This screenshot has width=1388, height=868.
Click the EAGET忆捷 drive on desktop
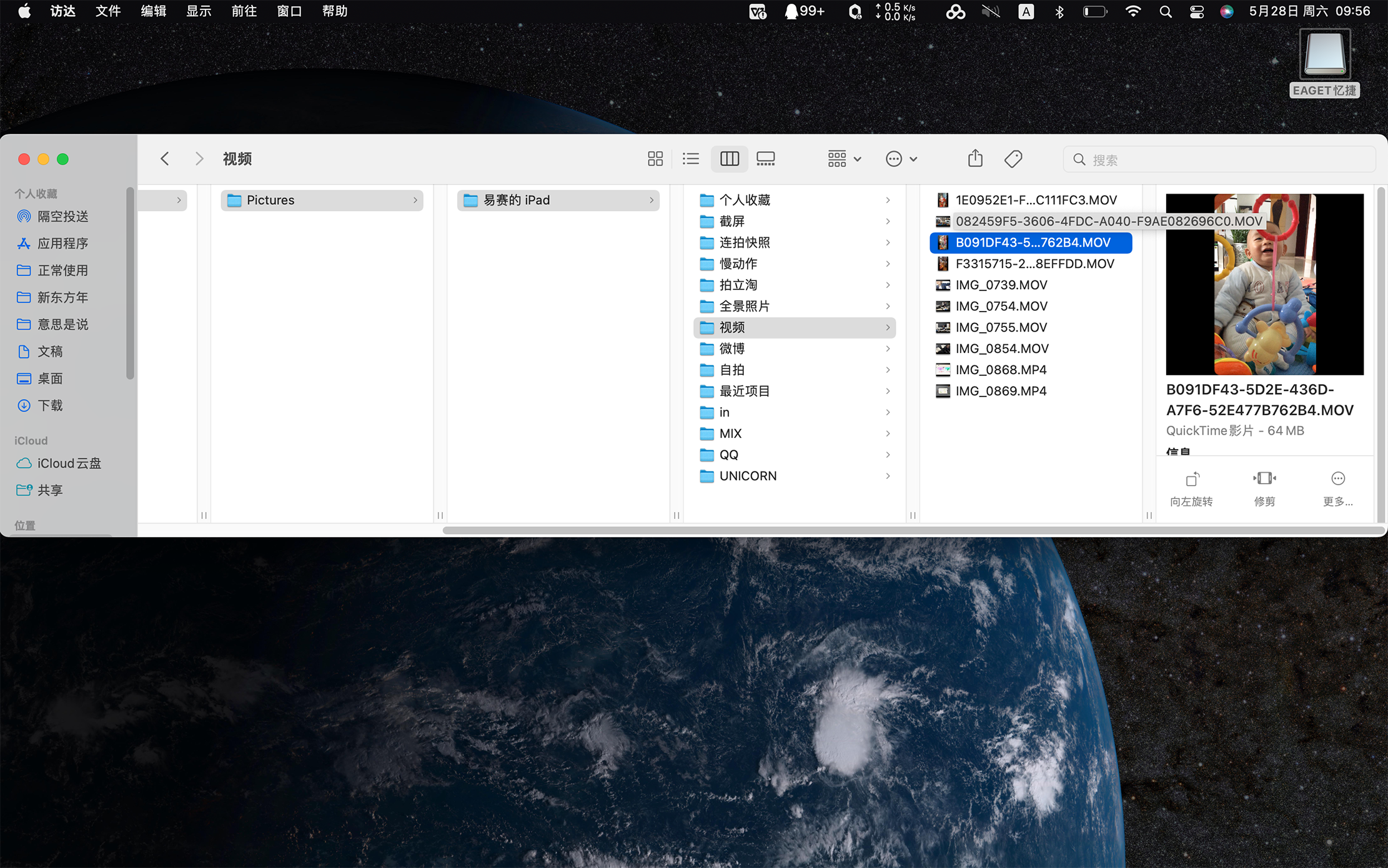coord(1325,63)
